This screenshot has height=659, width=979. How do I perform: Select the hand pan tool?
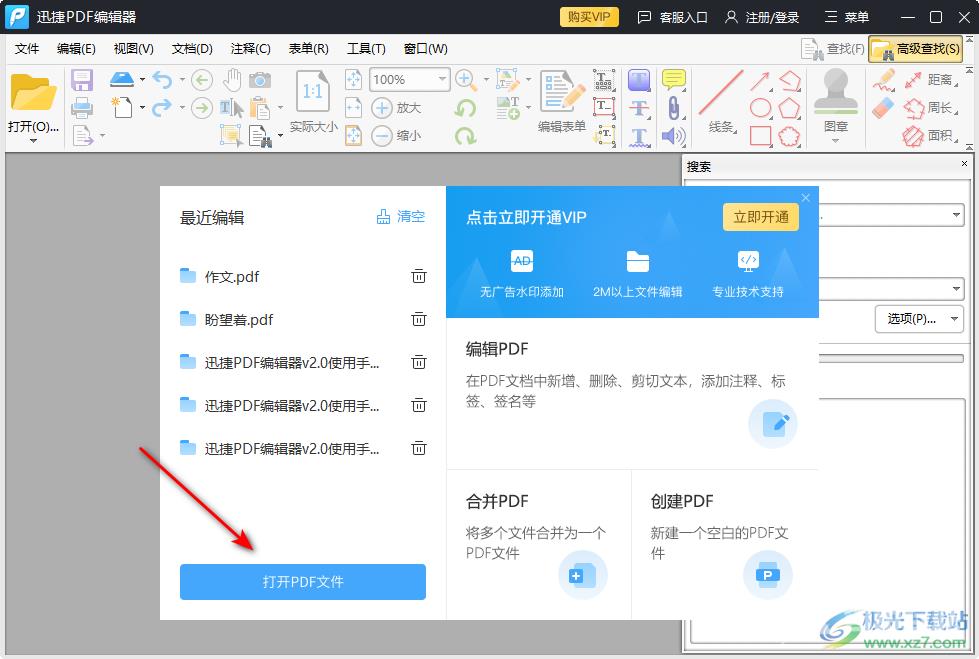click(x=232, y=79)
